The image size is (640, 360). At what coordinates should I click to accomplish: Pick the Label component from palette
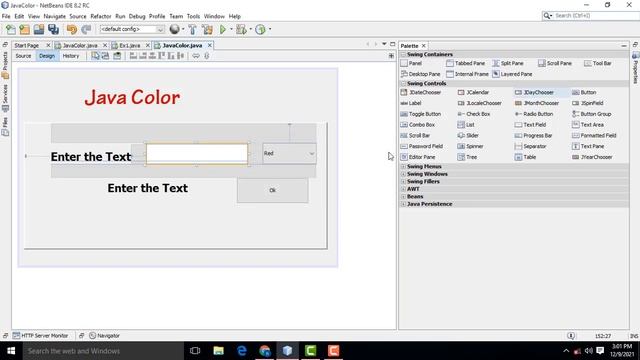click(411, 103)
